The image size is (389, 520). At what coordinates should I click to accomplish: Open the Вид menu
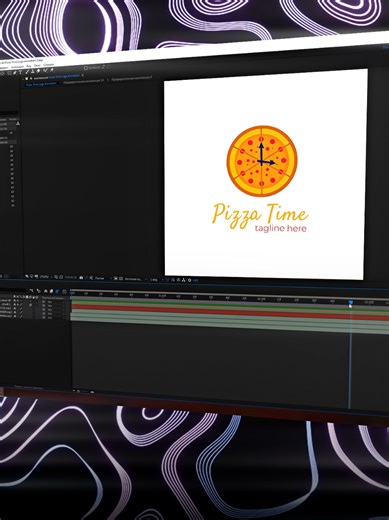(29, 66)
